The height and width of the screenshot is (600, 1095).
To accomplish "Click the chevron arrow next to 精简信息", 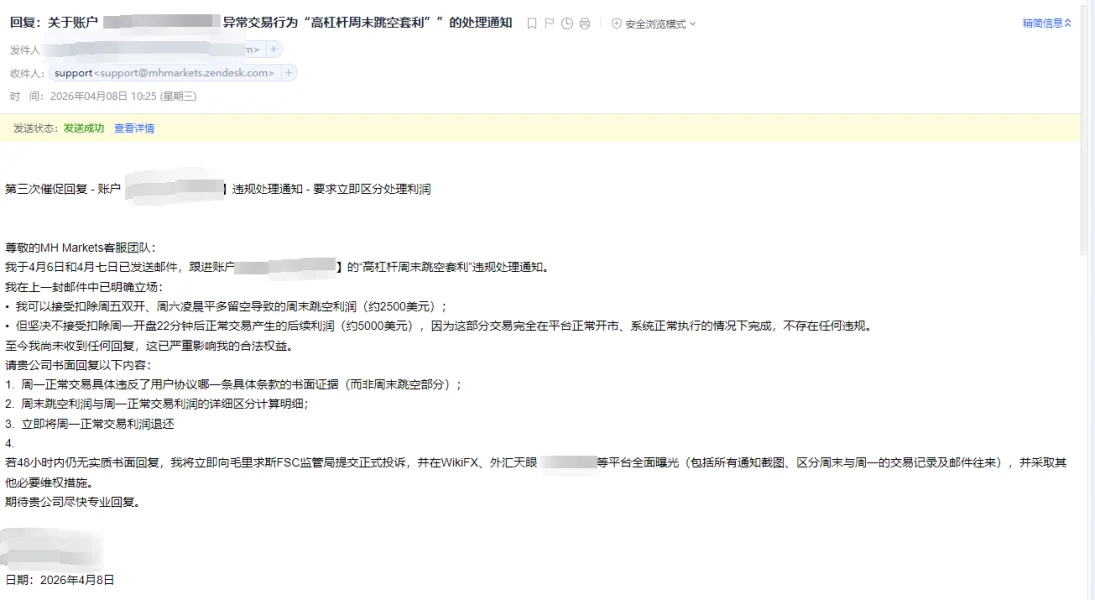I will pyautogui.click(x=1068, y=23).
